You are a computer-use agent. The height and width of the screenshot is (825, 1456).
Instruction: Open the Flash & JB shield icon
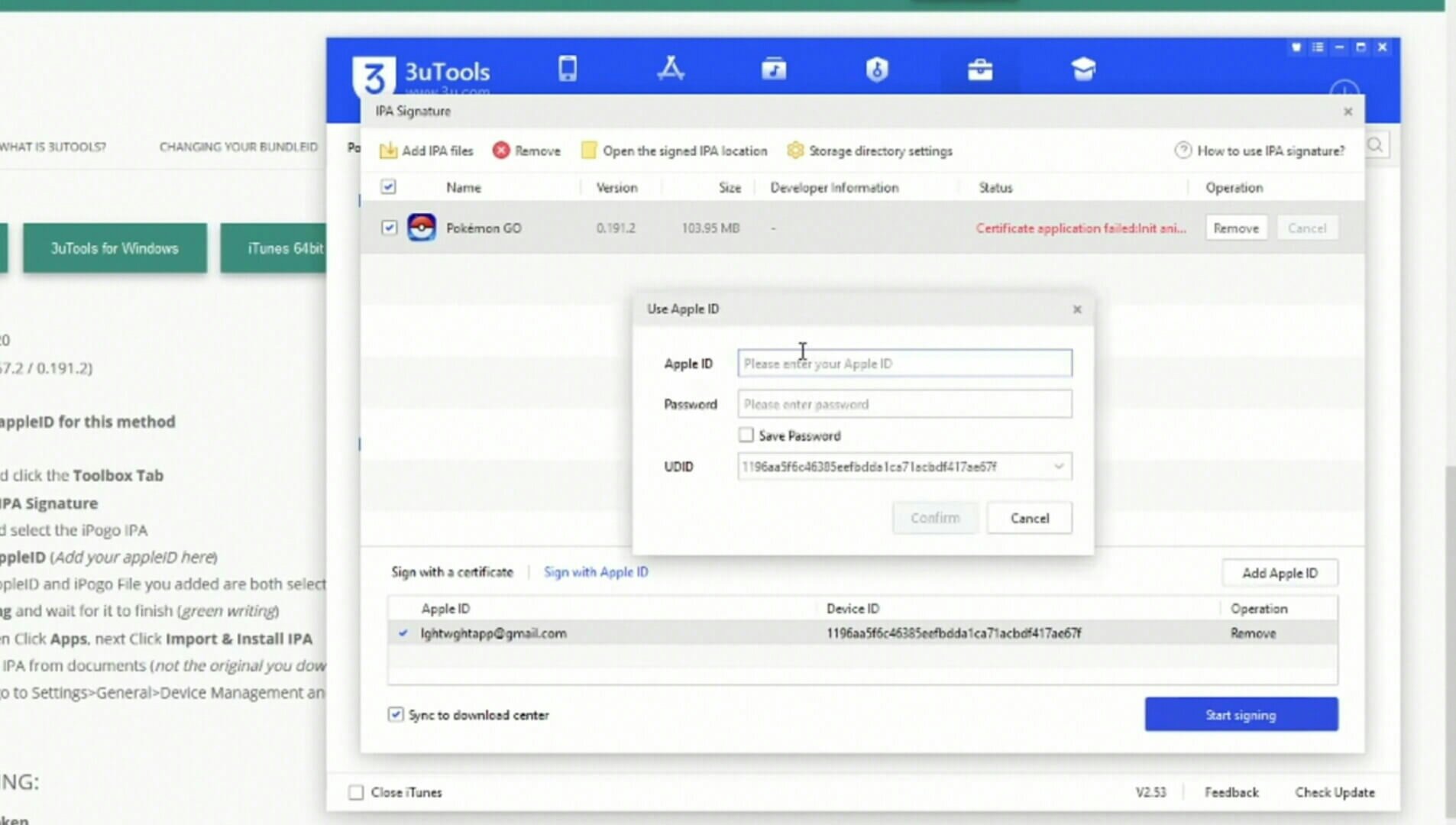877,70
